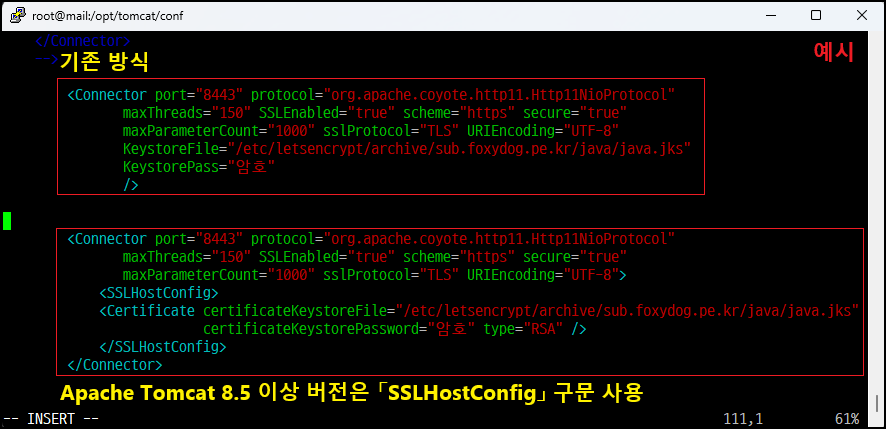Click the window title root@mail:/opt/tomcat/conf

pyautogui.click(x=107, y=16)
